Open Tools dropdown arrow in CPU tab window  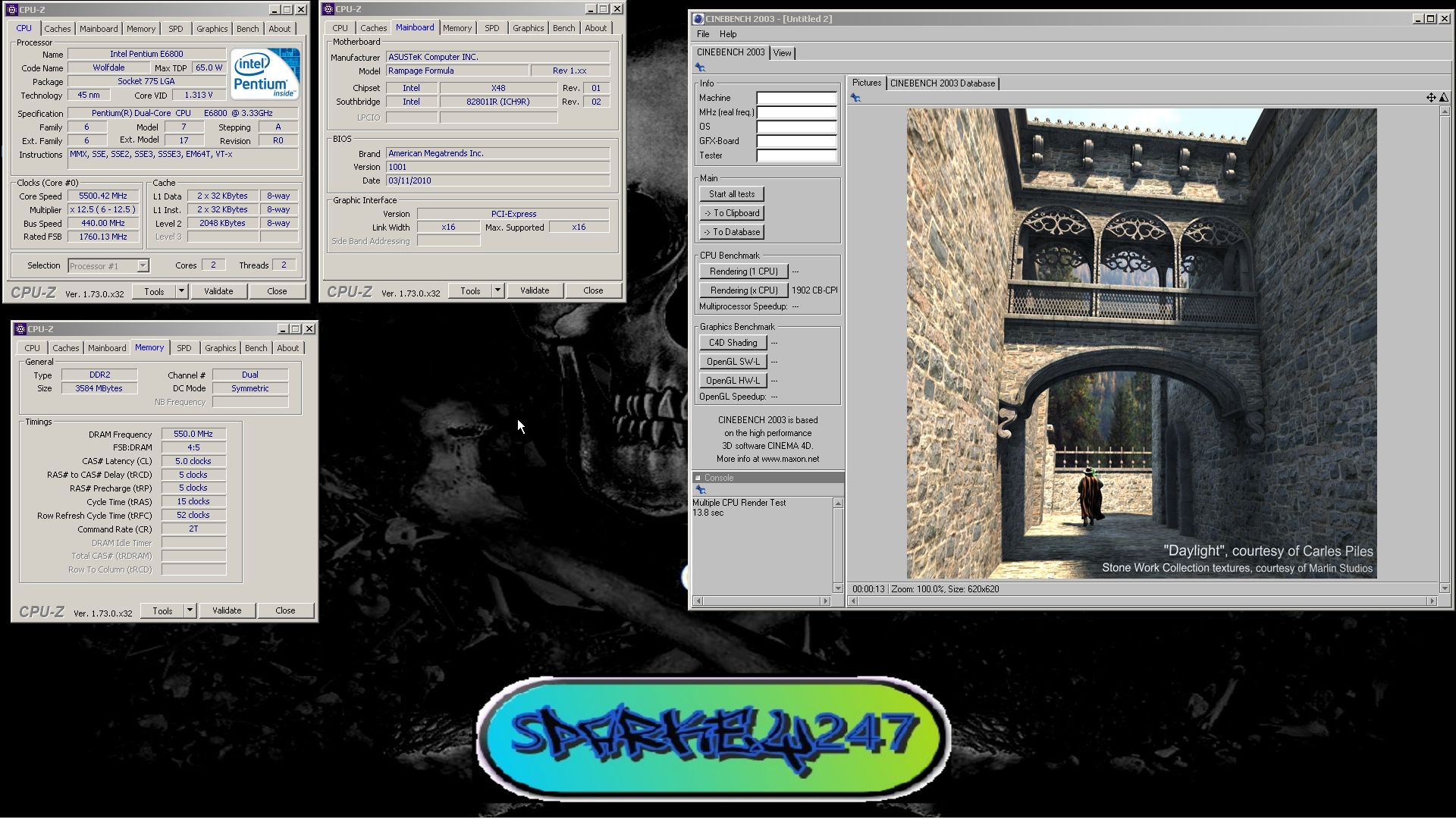[x=181, y=291]
